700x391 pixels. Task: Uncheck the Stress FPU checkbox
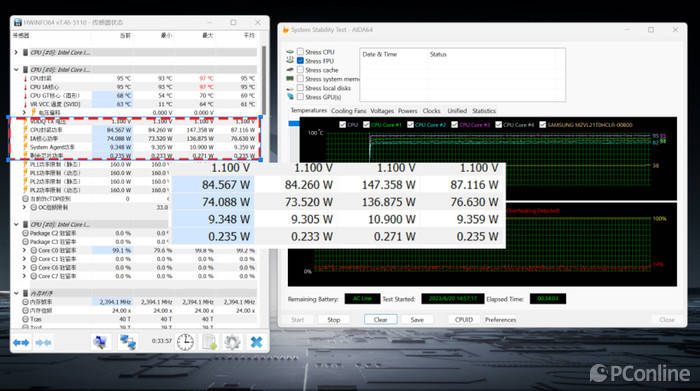click(300, 61)
